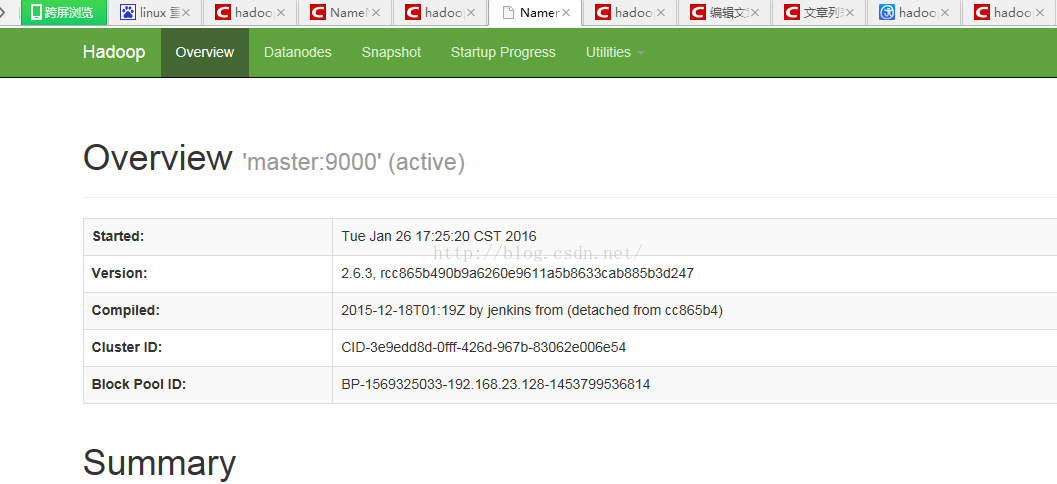Screen dimensions: 1057x484
Task: Click the Compiled: row label
Action: (x=125, y=311)
